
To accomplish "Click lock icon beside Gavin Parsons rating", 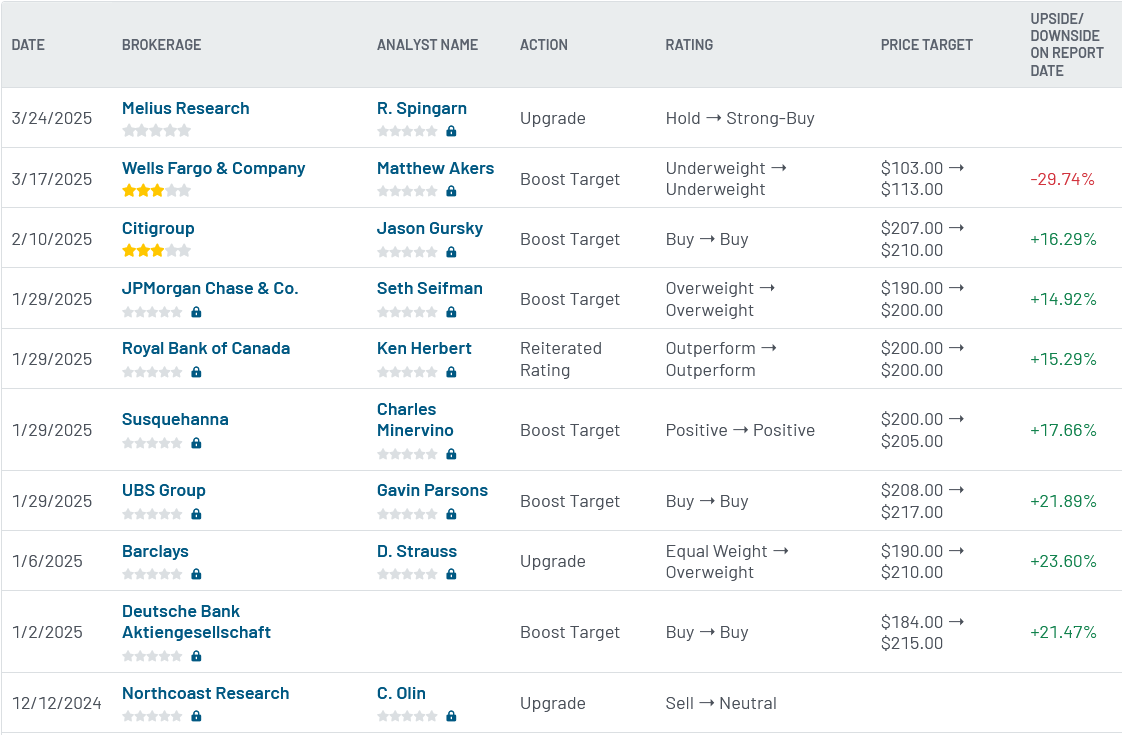I will point(451,514).
